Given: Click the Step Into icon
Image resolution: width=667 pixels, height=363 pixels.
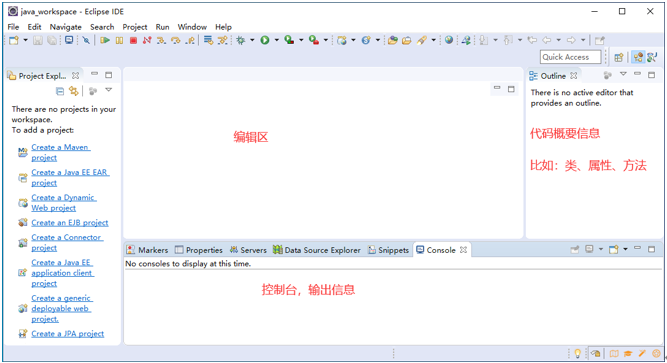Looking at the screenshot, I should [161, 40].
